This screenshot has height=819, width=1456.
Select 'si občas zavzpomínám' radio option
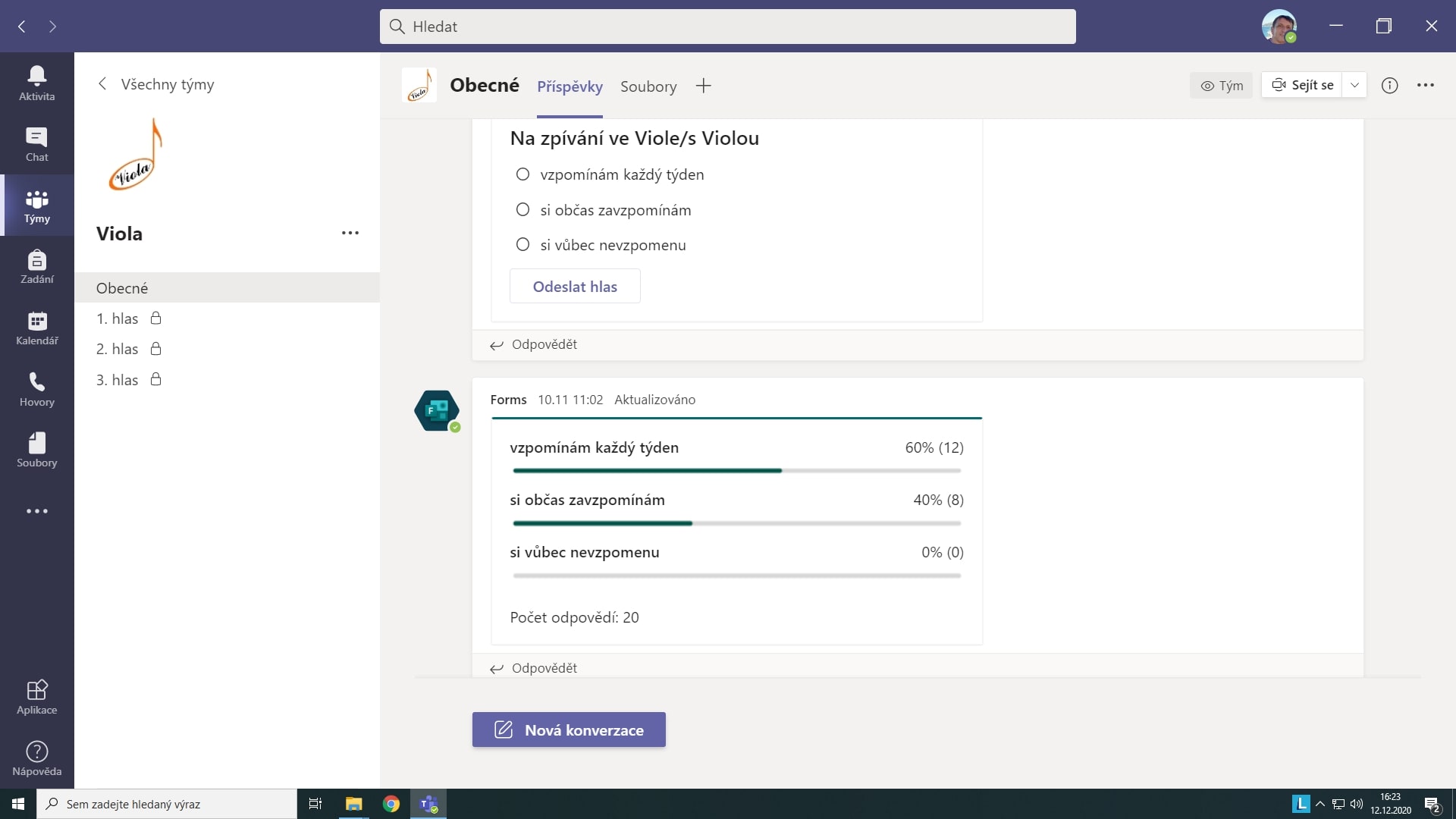[x=522, y=210]
